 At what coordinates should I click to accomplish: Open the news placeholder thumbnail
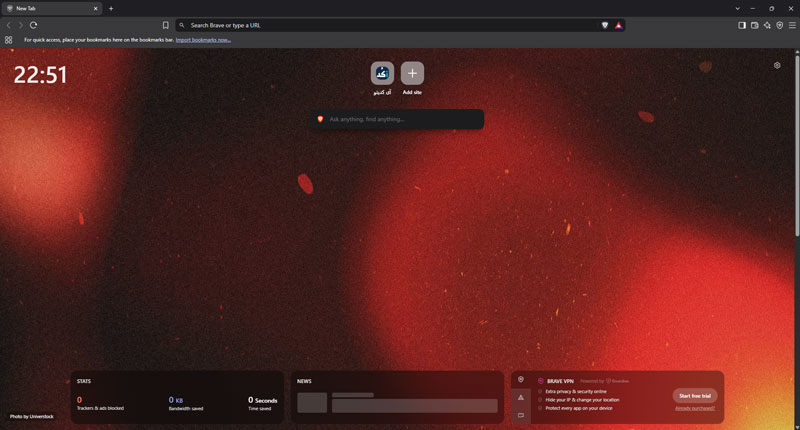coord(312,402)
